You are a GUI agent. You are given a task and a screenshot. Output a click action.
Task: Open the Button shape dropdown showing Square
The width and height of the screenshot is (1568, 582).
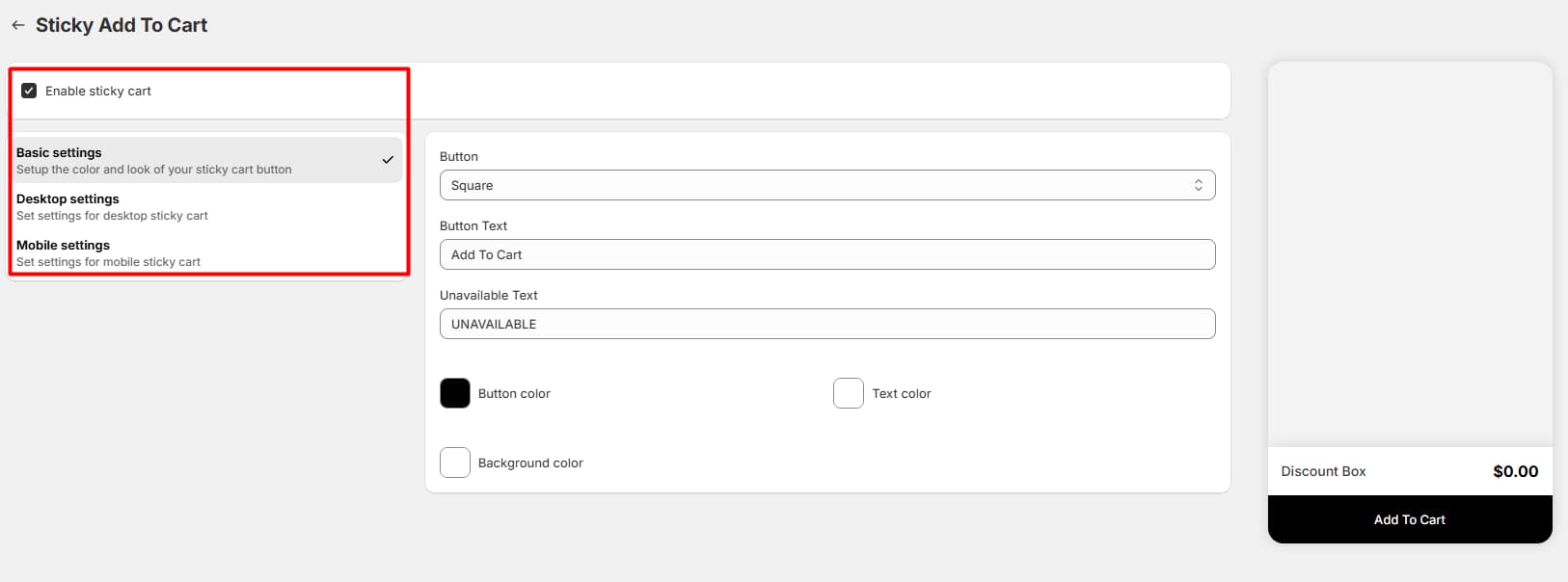pyautogui.click(x=827, y=185)
